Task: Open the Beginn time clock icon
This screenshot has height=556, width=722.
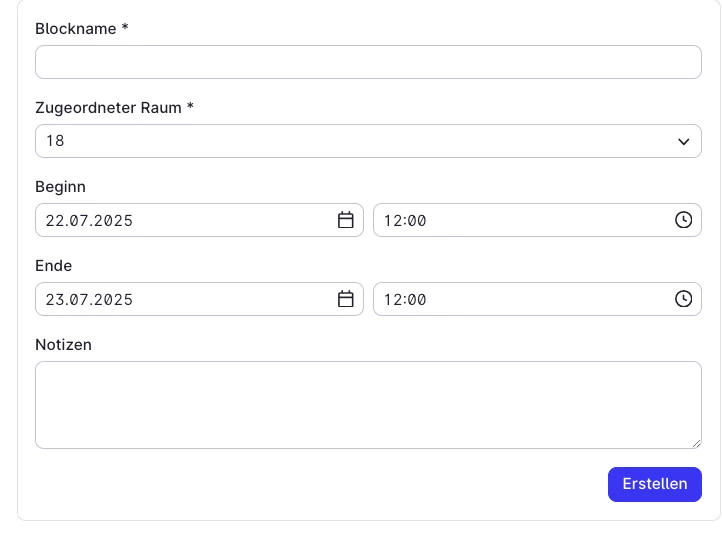Action: tap(684, 220)
